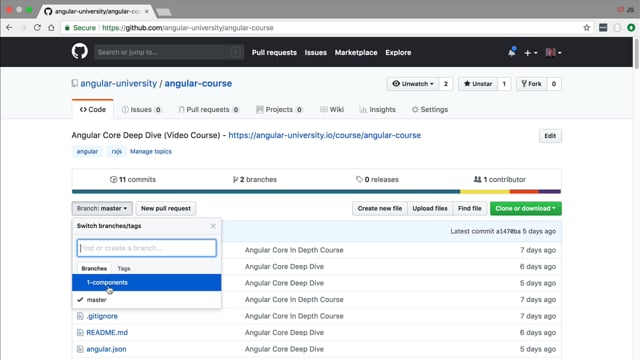This screenshot has height=360, width=640.
Task: Open the green extension icon in the browser toolbar
Action: pyautogui.click(x=631, y=28)
